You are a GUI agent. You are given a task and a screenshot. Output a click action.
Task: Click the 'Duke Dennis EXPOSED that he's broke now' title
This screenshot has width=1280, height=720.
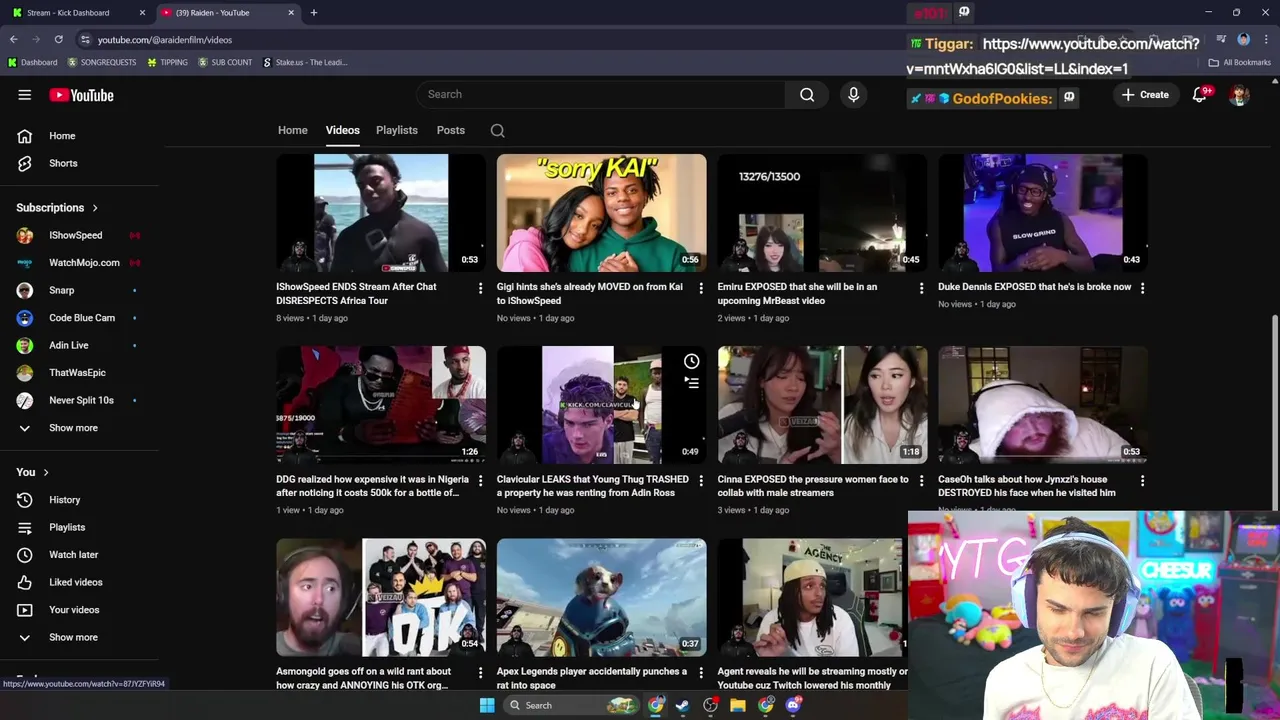pyautogui.click(x=1035, y=287)
